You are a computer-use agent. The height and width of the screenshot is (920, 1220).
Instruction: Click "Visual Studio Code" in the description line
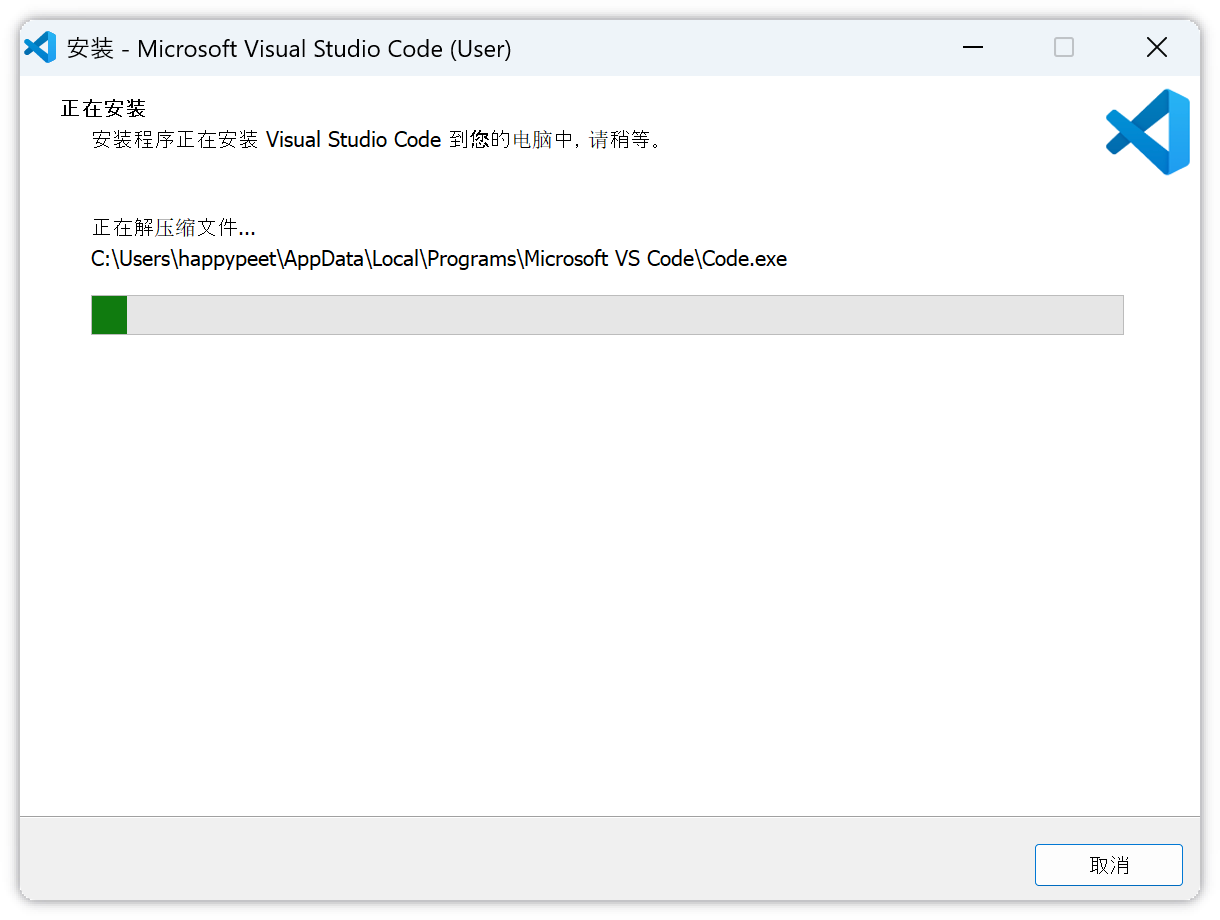pyautogui.click(x=353, y=140)
